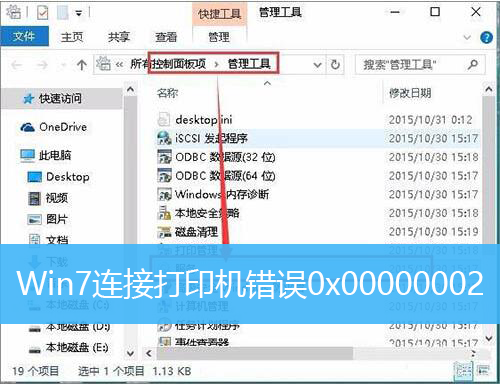Select the 本地安全策略 icon

164,213
